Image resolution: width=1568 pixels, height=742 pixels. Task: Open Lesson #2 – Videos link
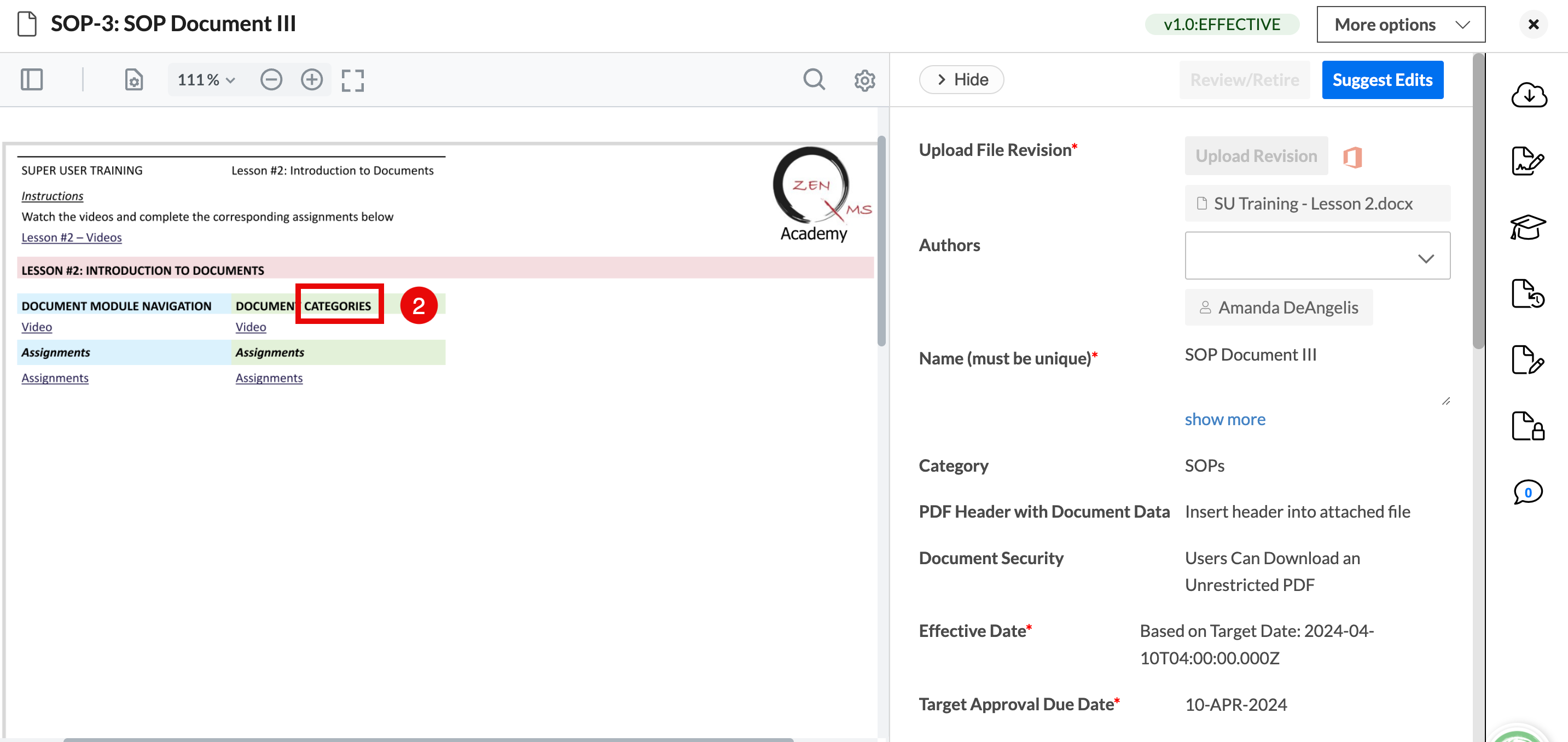pos(72,237)
